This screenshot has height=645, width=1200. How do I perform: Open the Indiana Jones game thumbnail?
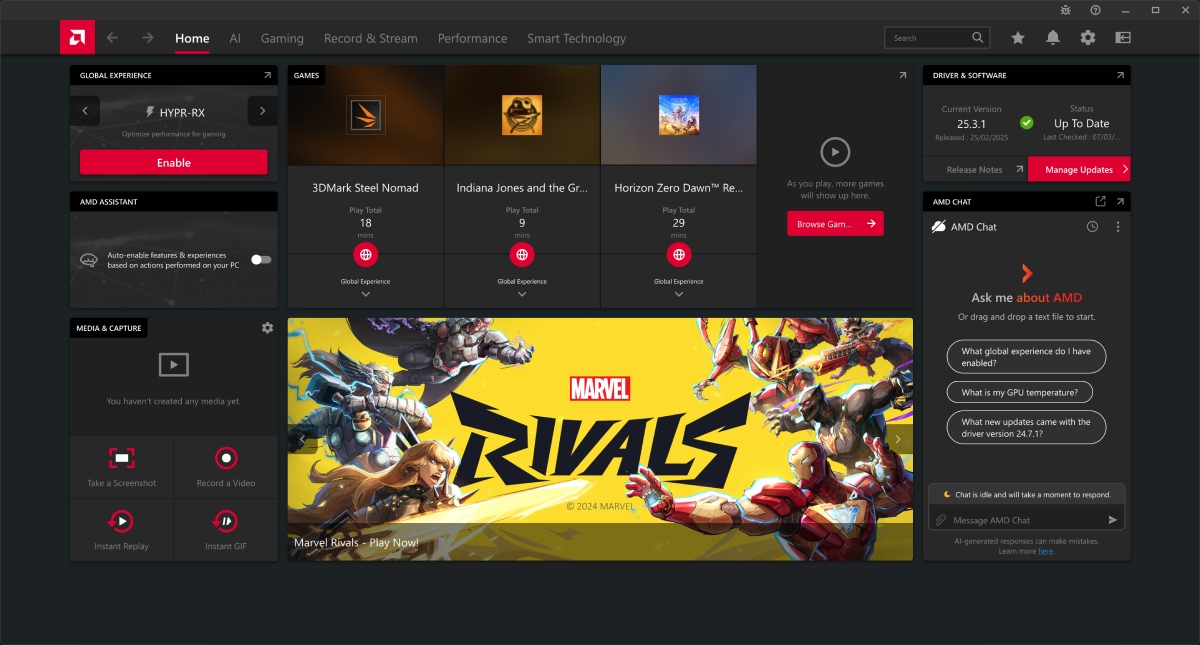[522, 115]
